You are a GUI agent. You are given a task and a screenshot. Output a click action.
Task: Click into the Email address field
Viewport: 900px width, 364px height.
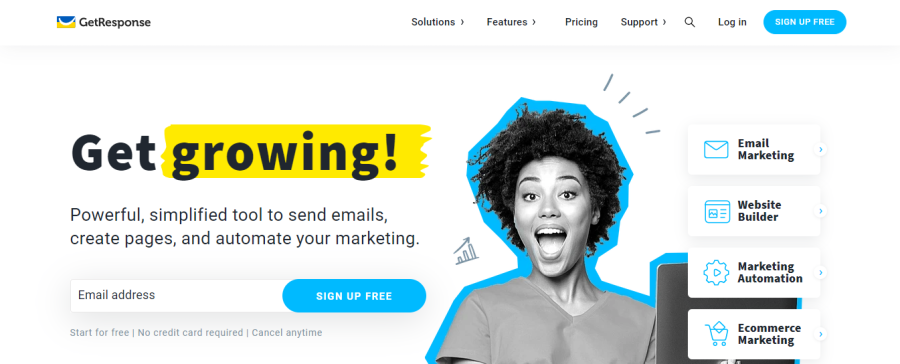click(x=177, y=296)
